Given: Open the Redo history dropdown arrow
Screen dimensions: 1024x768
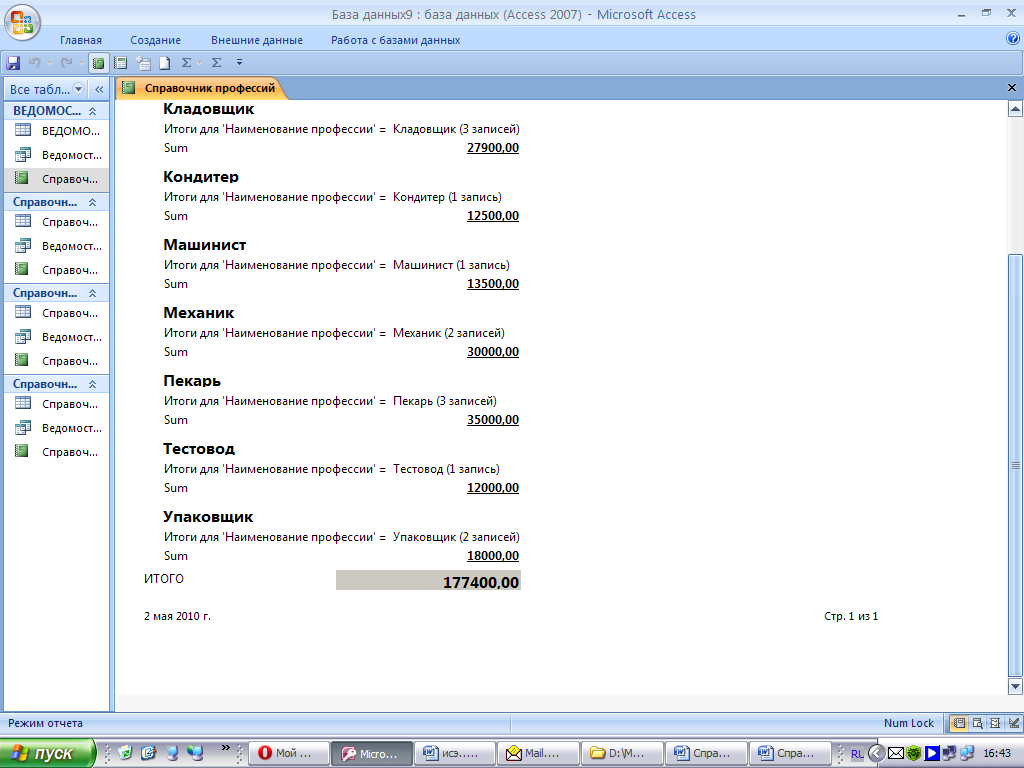Looking at the screenshot, I should coord(81,63).
